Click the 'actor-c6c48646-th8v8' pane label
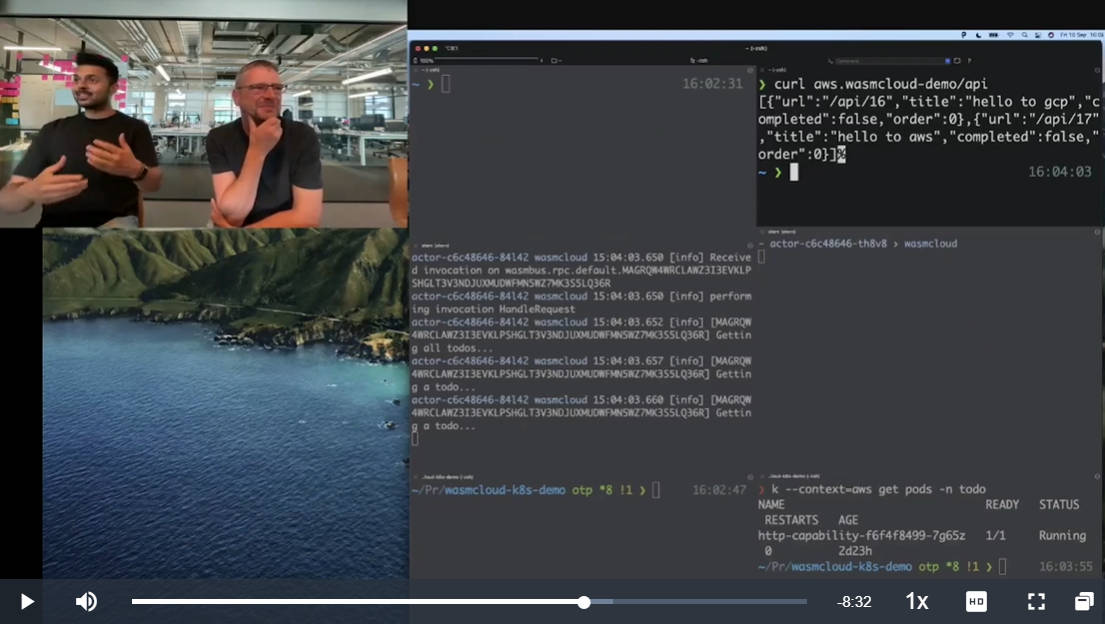Viewport: 1105px width, 624px height. pyautogui.click(x=828, y=243)
